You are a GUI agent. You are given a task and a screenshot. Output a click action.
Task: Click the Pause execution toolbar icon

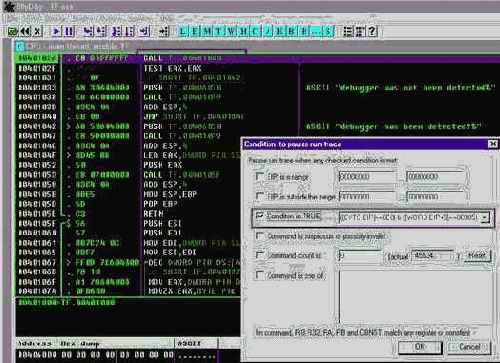[69, 32]
